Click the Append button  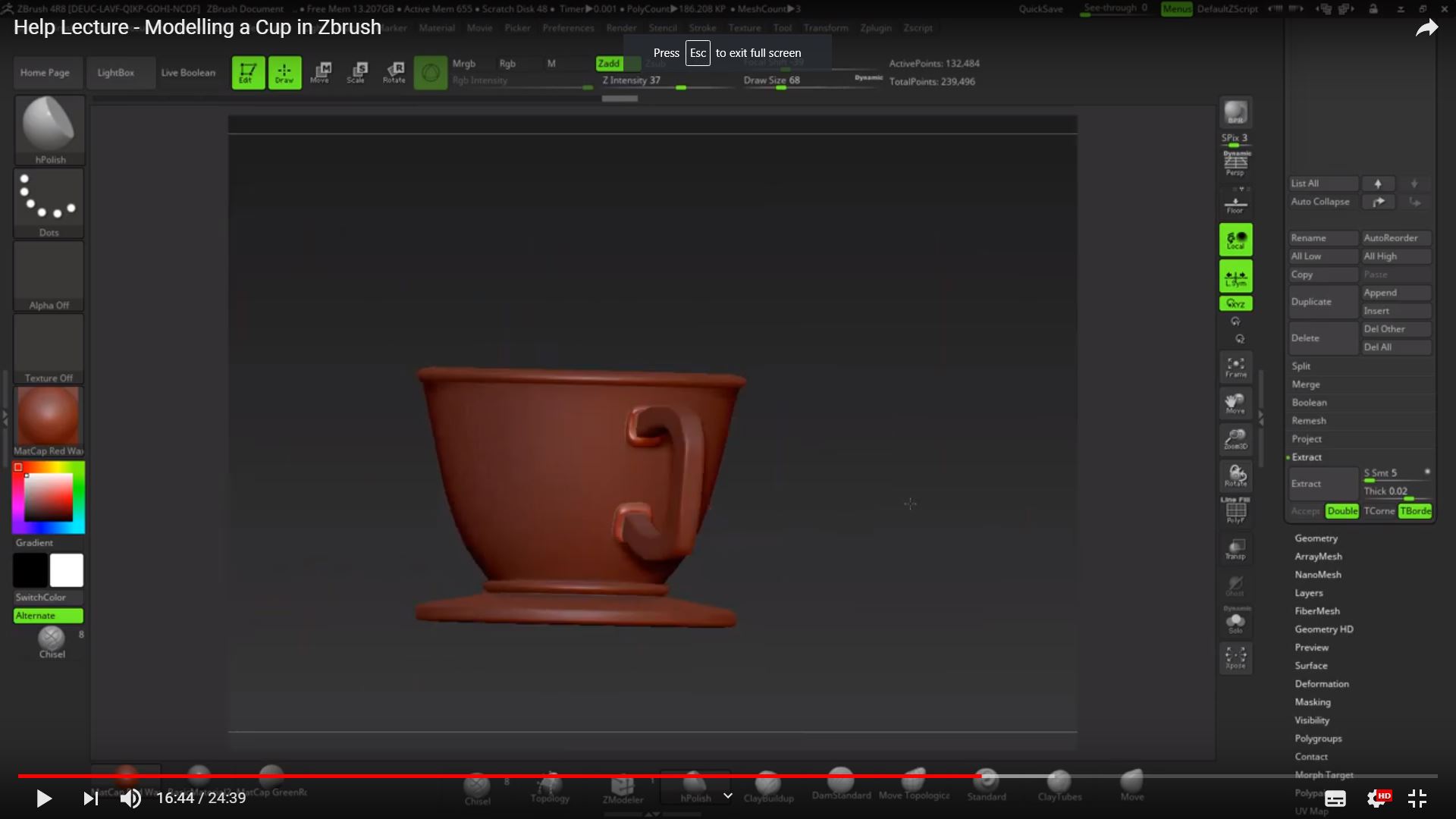tap(1396, 293)
